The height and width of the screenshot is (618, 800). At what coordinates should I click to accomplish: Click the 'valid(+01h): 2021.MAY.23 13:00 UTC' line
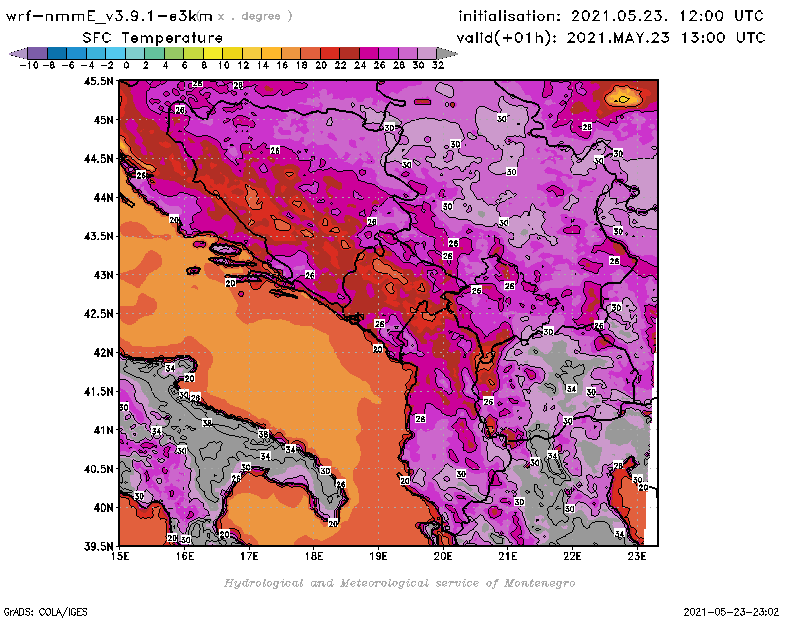[611, 37]
